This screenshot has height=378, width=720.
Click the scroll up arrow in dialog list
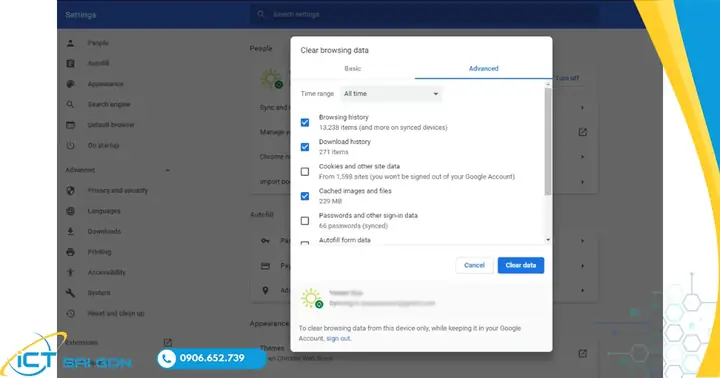[x=548, y=84]
